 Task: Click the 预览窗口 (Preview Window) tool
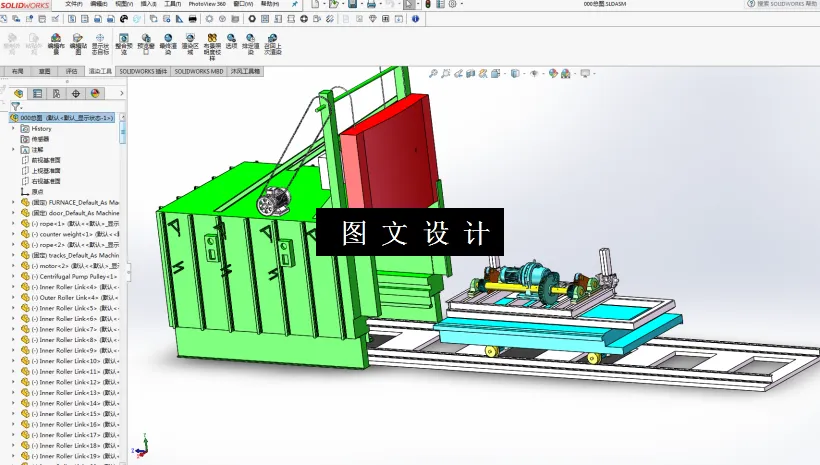[x=146, y=43]
